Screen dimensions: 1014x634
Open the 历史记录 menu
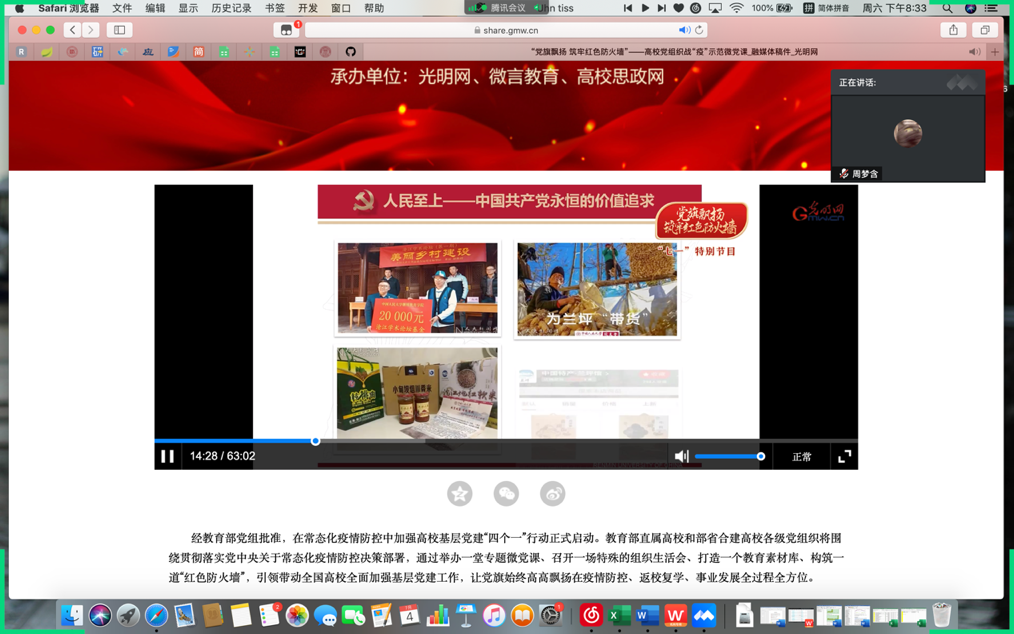point(231,8)
